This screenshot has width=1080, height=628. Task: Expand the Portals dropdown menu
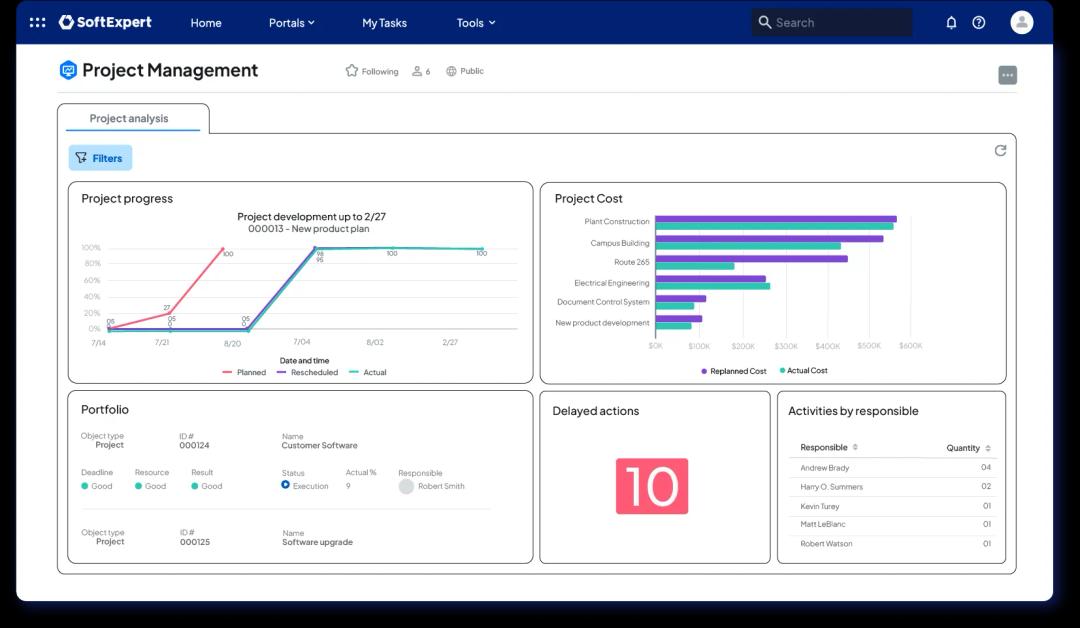[291, 22]
